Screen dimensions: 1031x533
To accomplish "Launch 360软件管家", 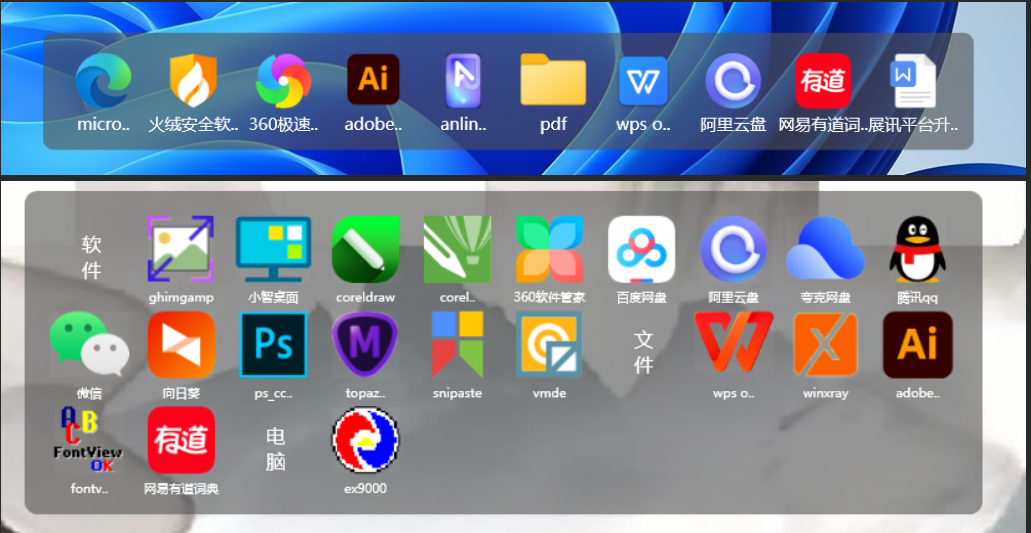I will coord(550,249).
